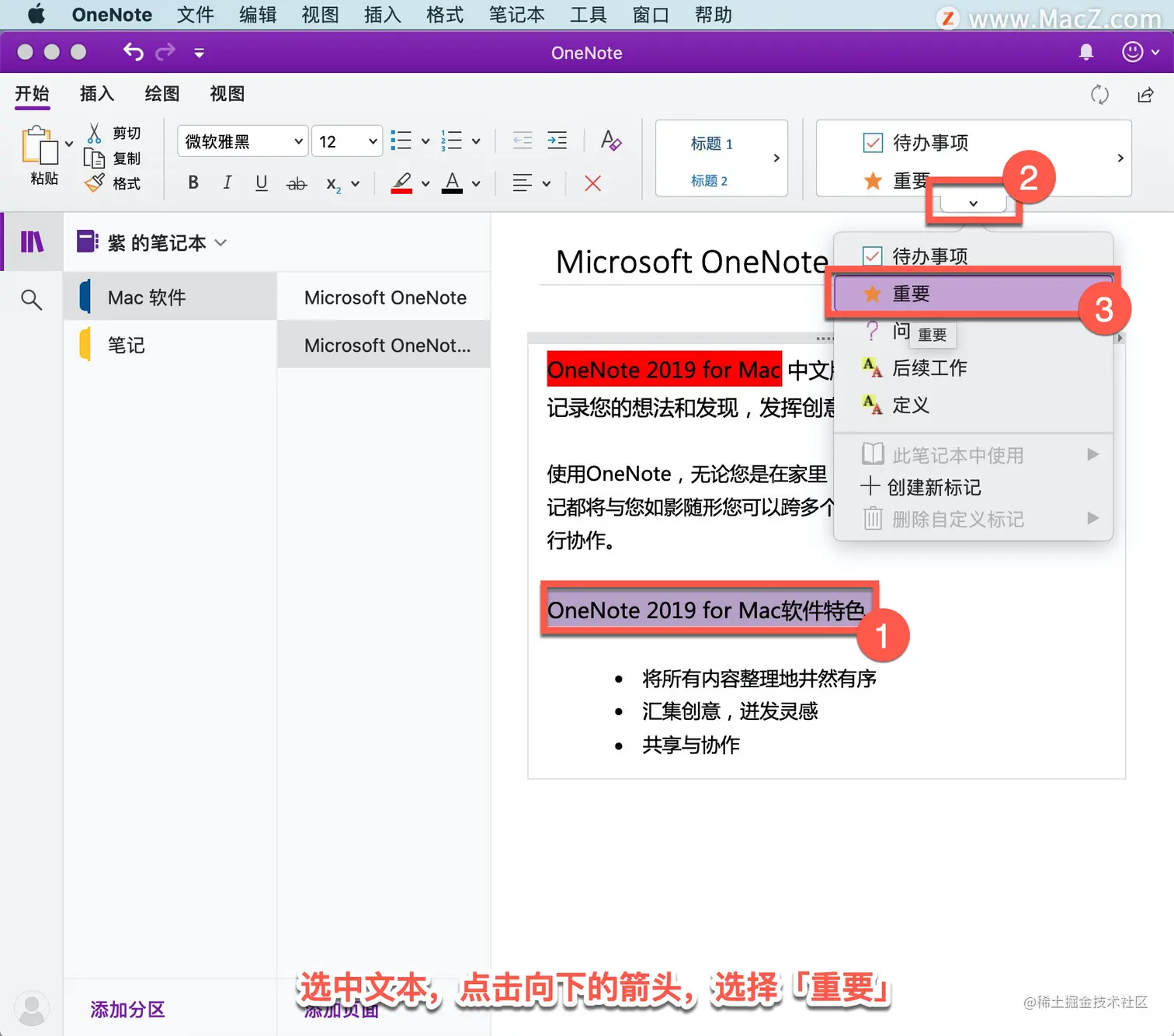Screen dimensions: 1174x1036
Task: Expand paragraph alignment options
Action: pos(547,184)
